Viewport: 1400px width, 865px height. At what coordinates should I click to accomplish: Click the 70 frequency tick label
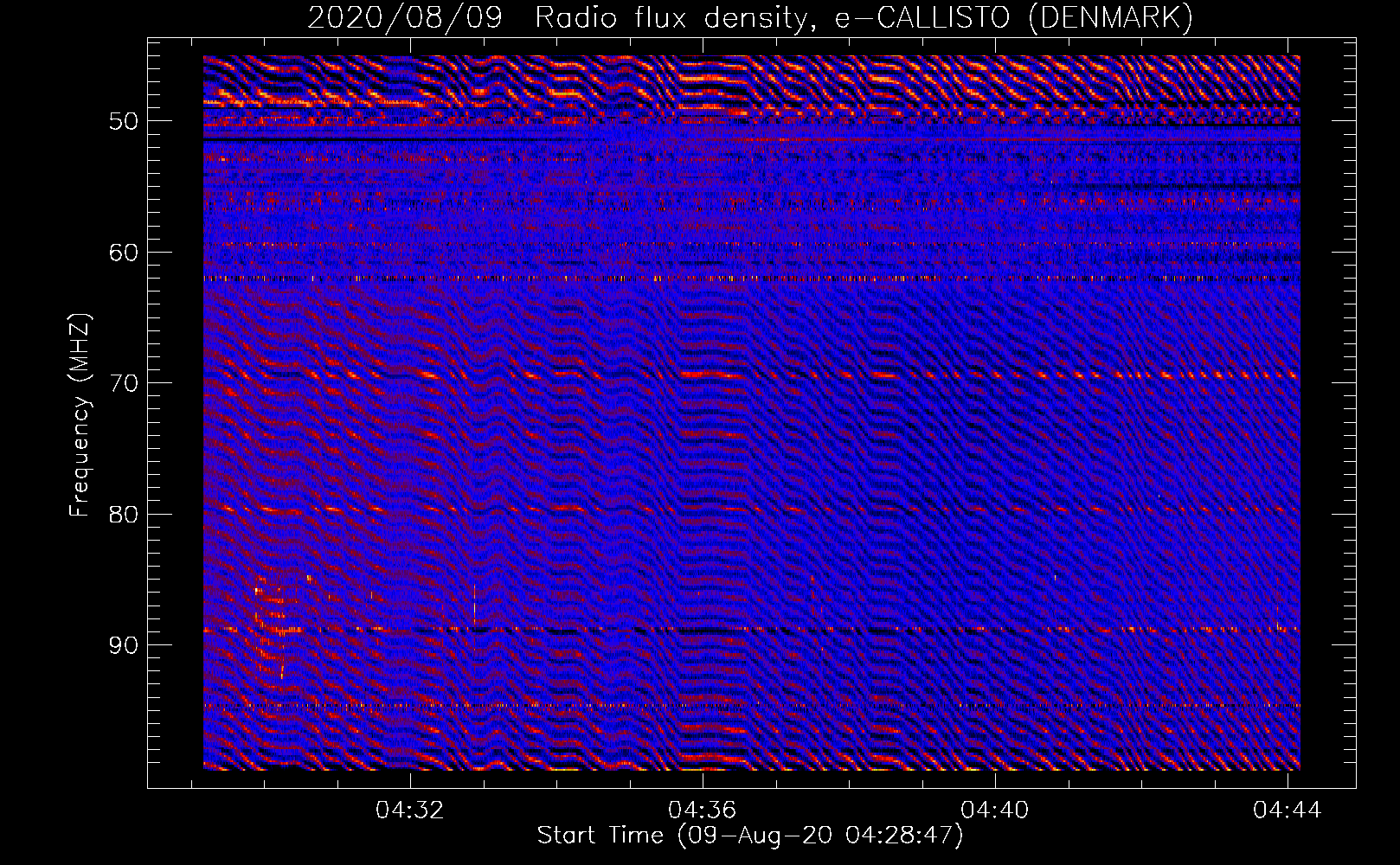click(x=124, y=383)
